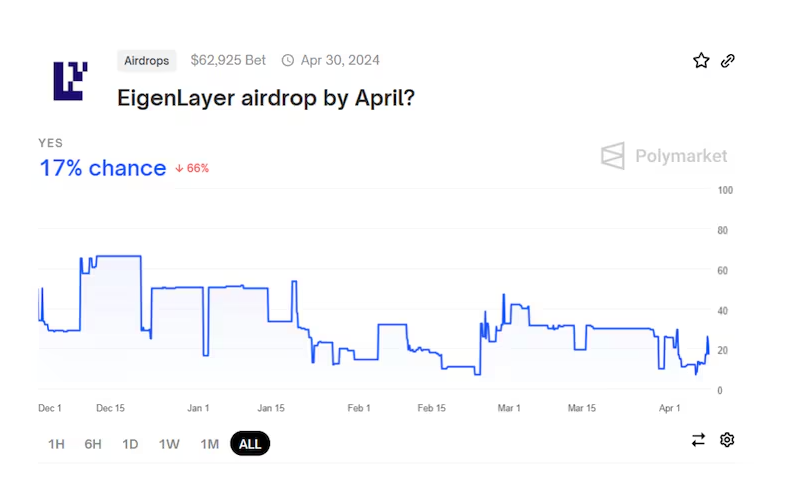The image size is (808, 483).
Task: Click the Jan 15 axis label
Action: (271, 408)
